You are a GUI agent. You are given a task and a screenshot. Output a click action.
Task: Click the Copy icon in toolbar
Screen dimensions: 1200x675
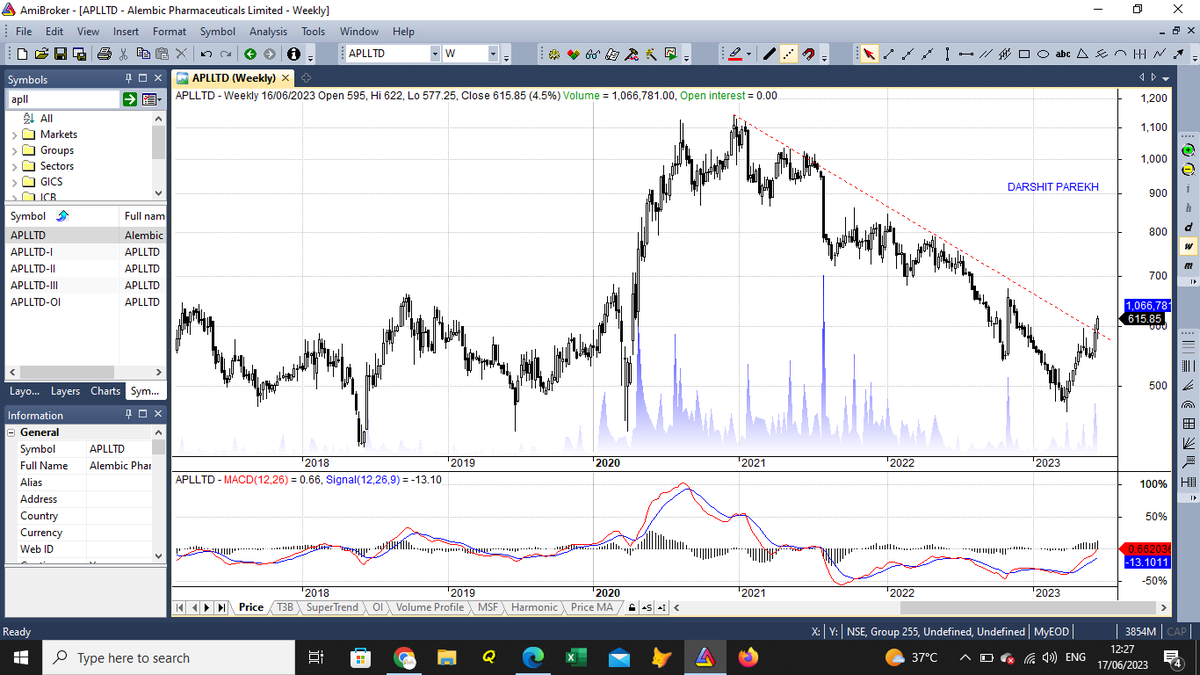143,54
